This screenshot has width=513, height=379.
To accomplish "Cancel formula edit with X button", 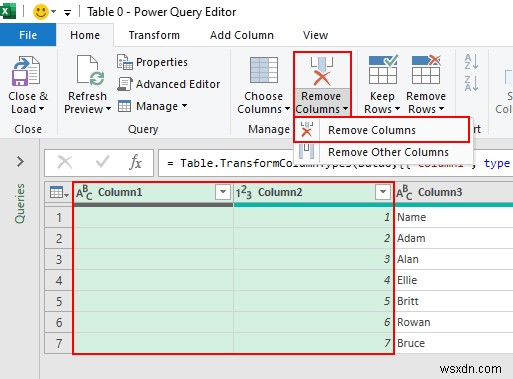I will [65, 163].
